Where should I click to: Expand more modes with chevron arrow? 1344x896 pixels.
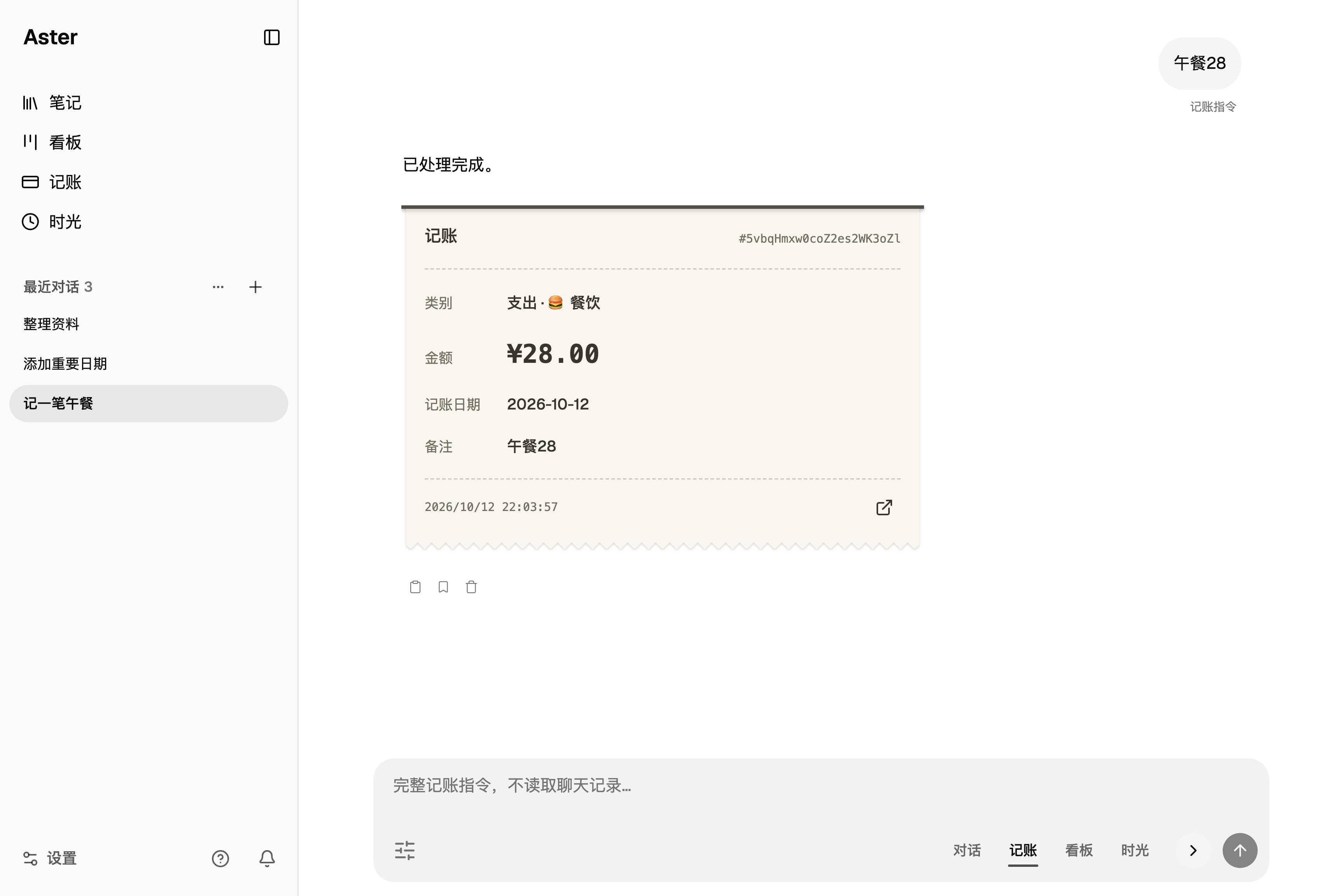[x=1193, y=850]
